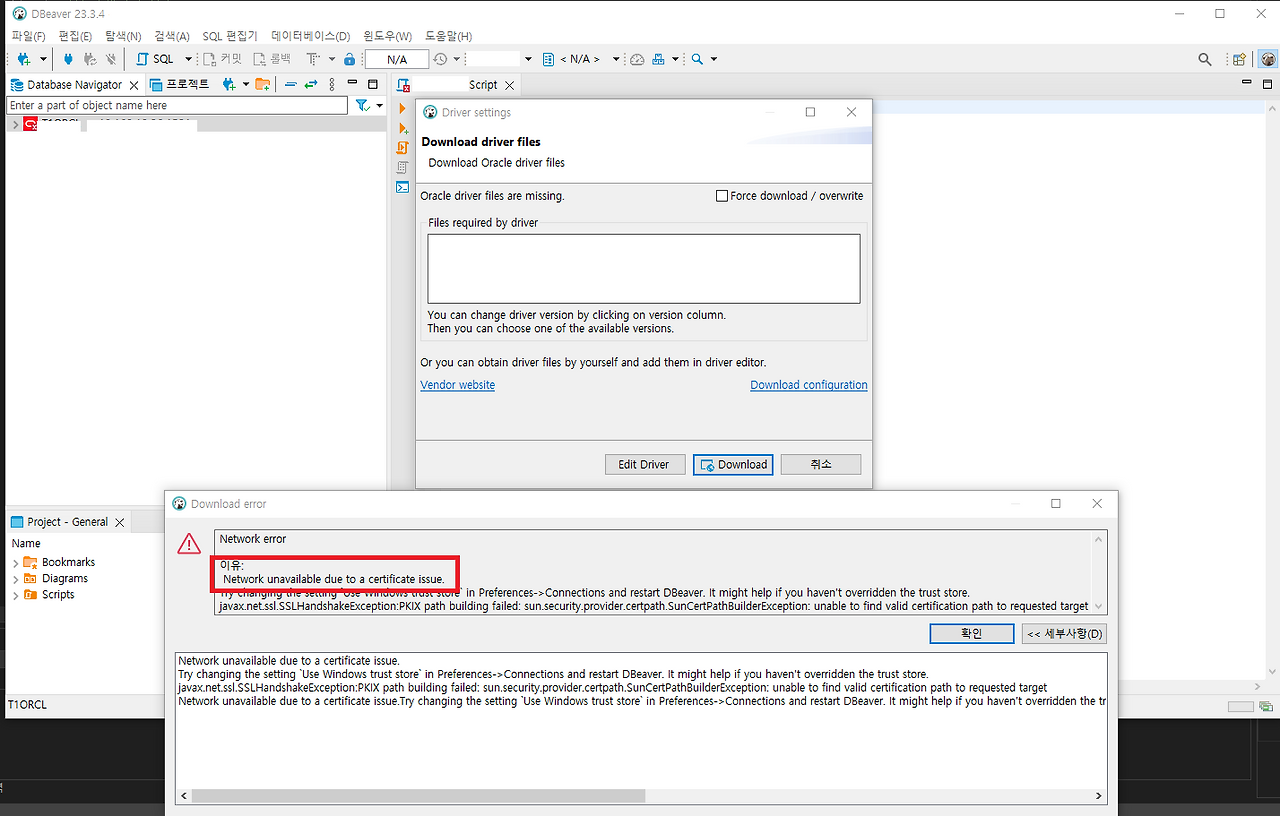Open the Download configuration link
Image resolution: width=1280 pixels, height=816 pixels.
pyautogui.click(x=809, y=385)
